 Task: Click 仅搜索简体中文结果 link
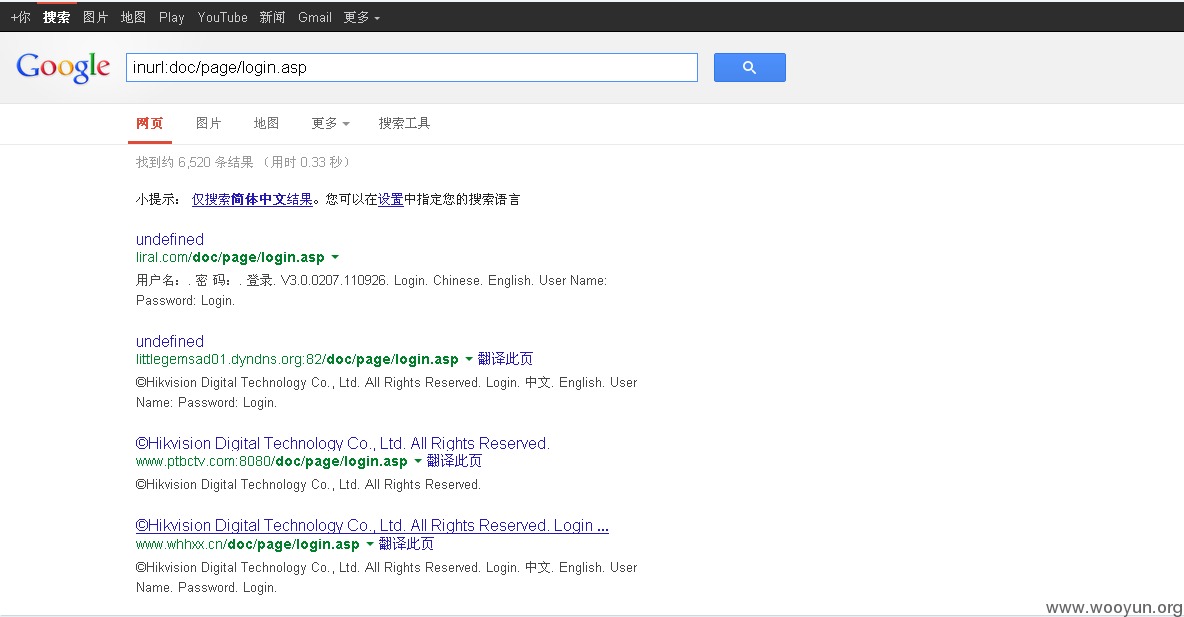(252, 199)
